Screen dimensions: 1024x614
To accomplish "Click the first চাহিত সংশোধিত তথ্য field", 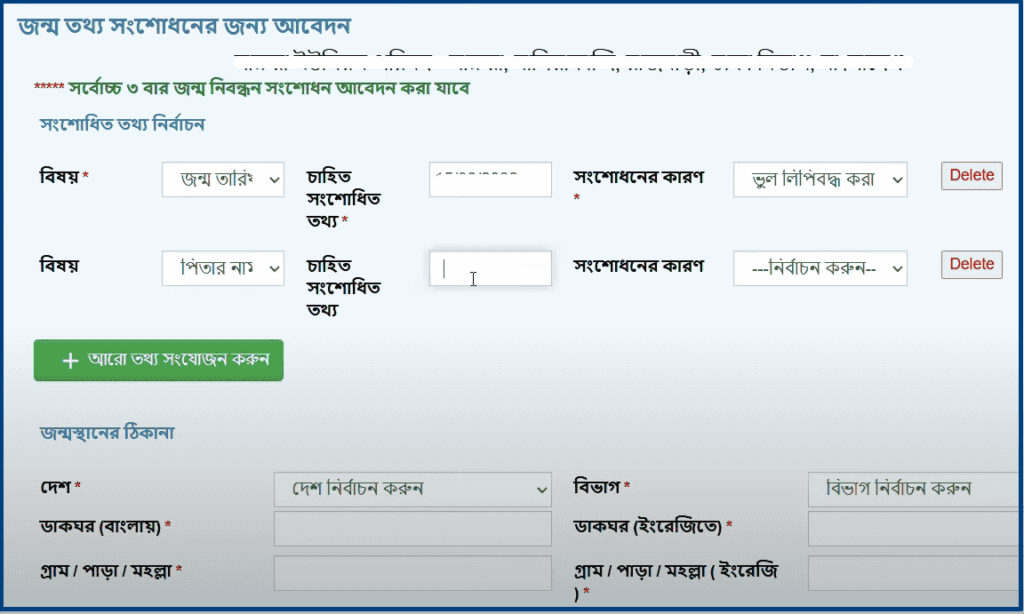I will (490, 179).
